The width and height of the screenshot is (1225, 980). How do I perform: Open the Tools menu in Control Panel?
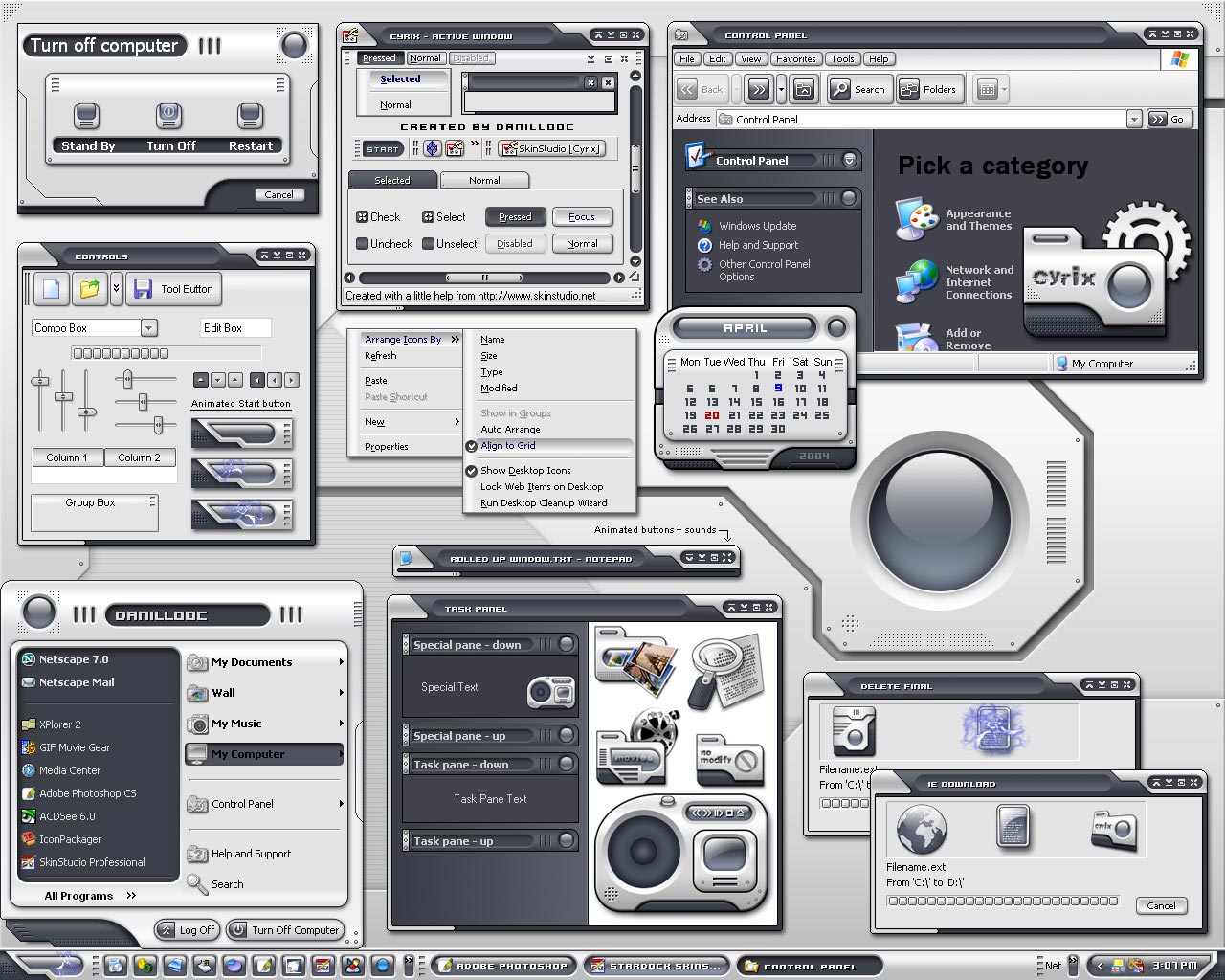point(842,59)
